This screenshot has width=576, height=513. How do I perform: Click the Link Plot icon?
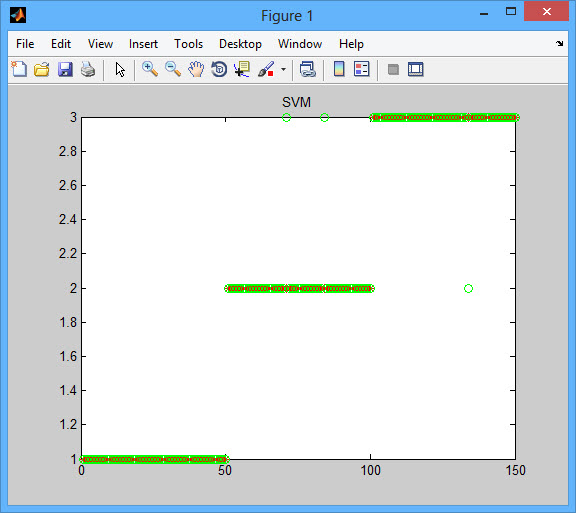pos(307,69)
